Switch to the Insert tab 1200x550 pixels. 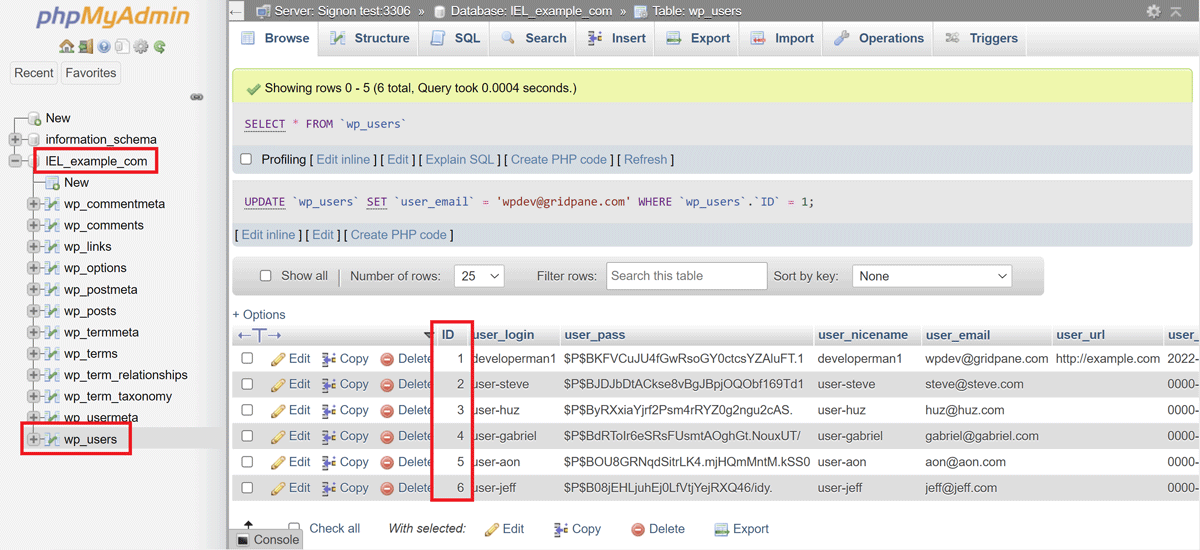pyautogui.click(x=617, y=38)
